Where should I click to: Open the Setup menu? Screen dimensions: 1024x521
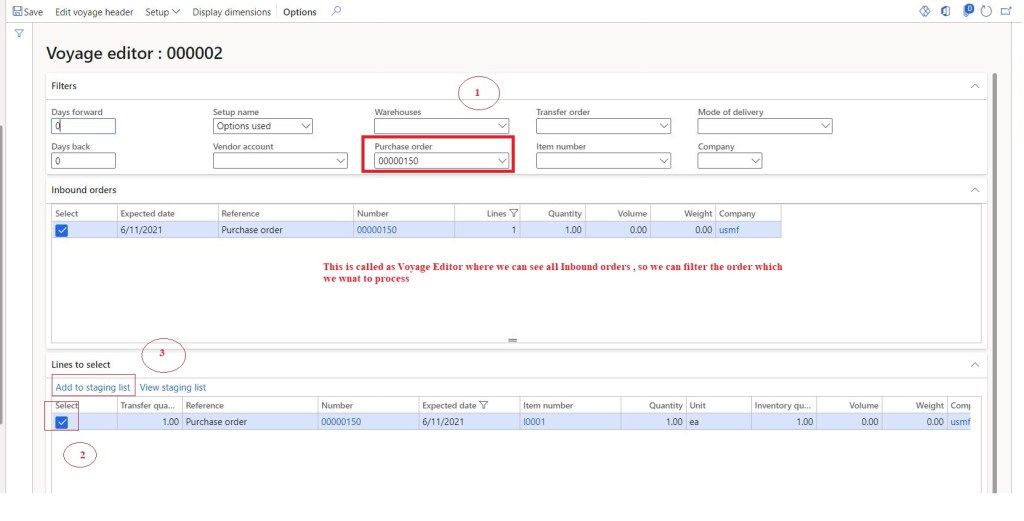pos(162,12)
